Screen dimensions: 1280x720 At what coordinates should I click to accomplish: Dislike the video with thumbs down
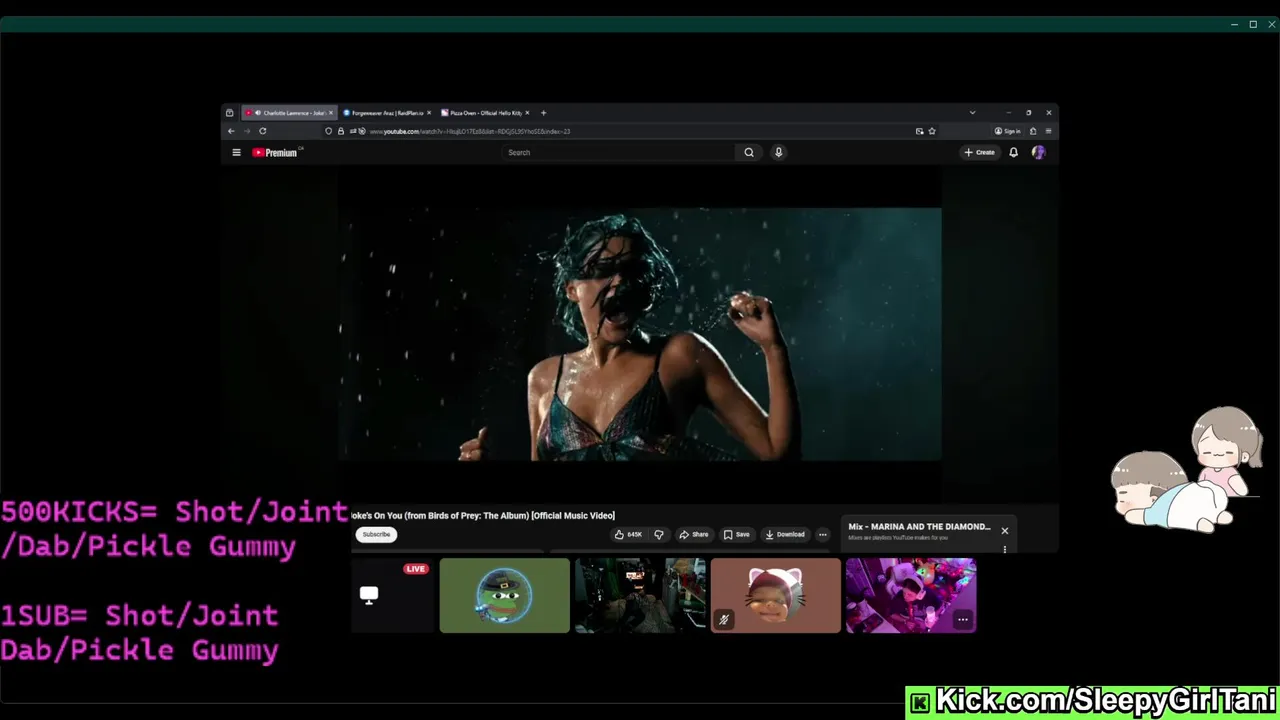coord(658,534)
